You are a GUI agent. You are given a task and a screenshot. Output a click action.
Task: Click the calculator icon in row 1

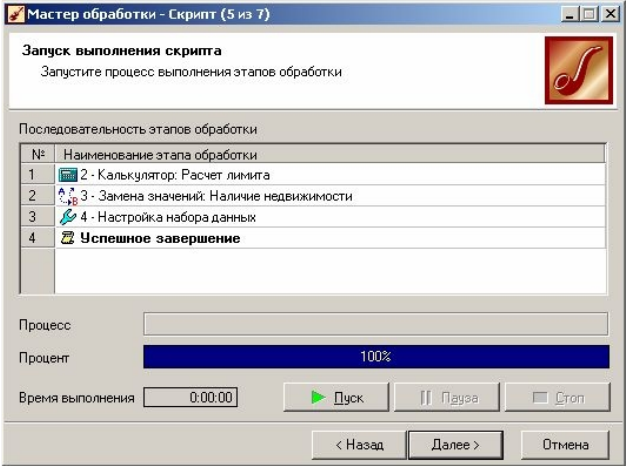click(68, 175)
